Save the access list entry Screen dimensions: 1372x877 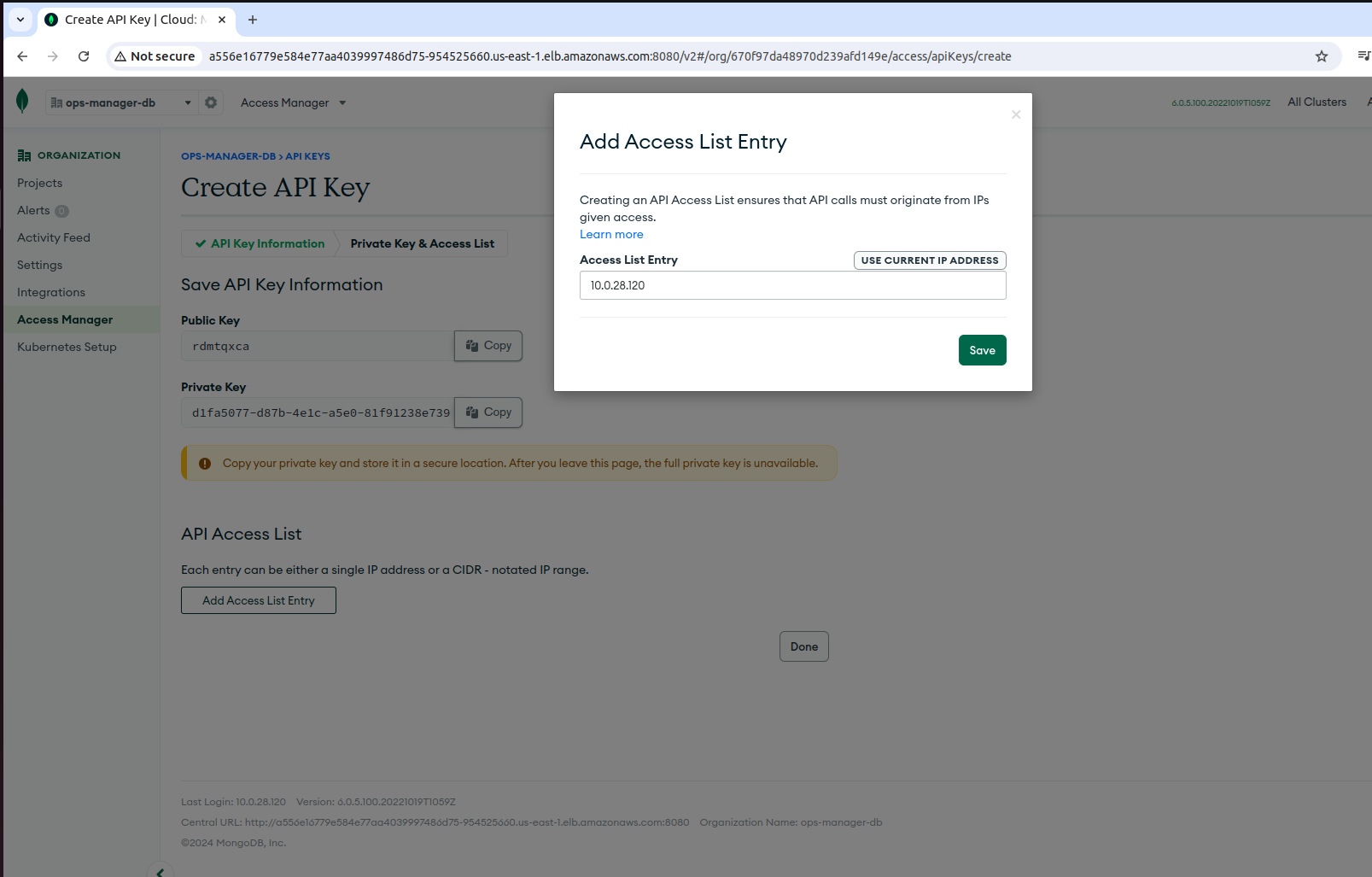[983, 350]
